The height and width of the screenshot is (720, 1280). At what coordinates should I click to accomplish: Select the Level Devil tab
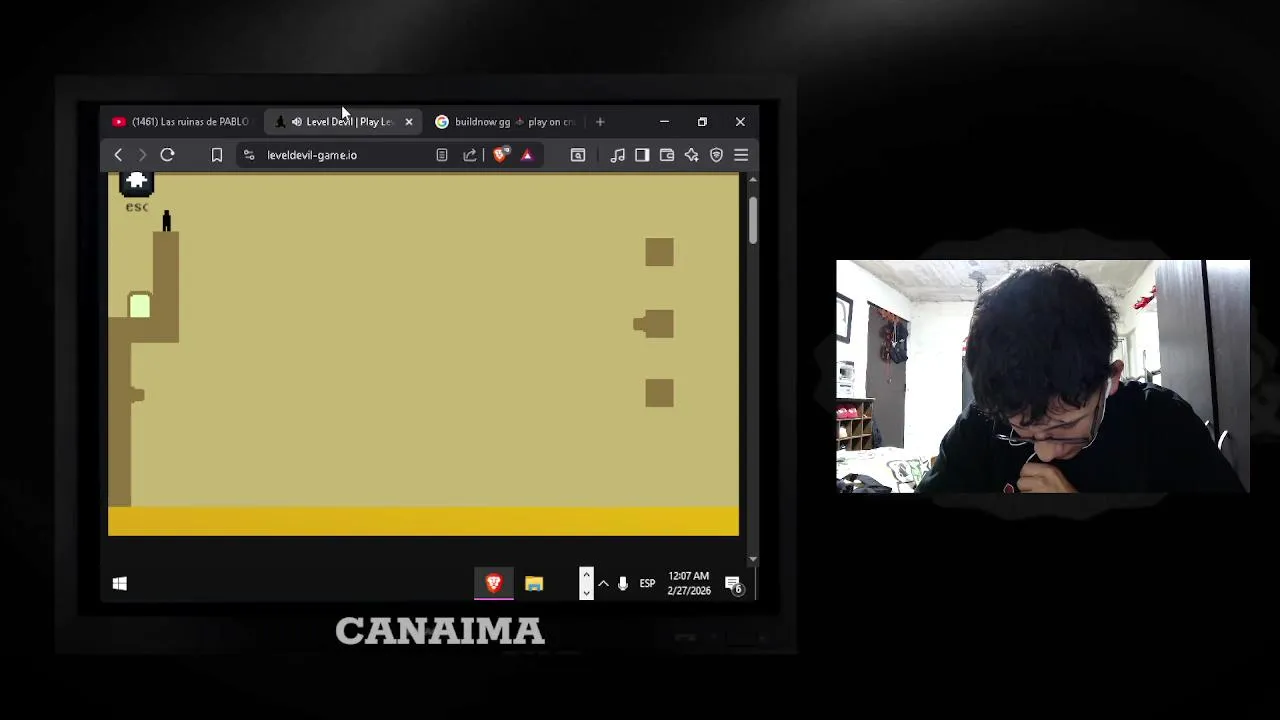coord(345,122)
